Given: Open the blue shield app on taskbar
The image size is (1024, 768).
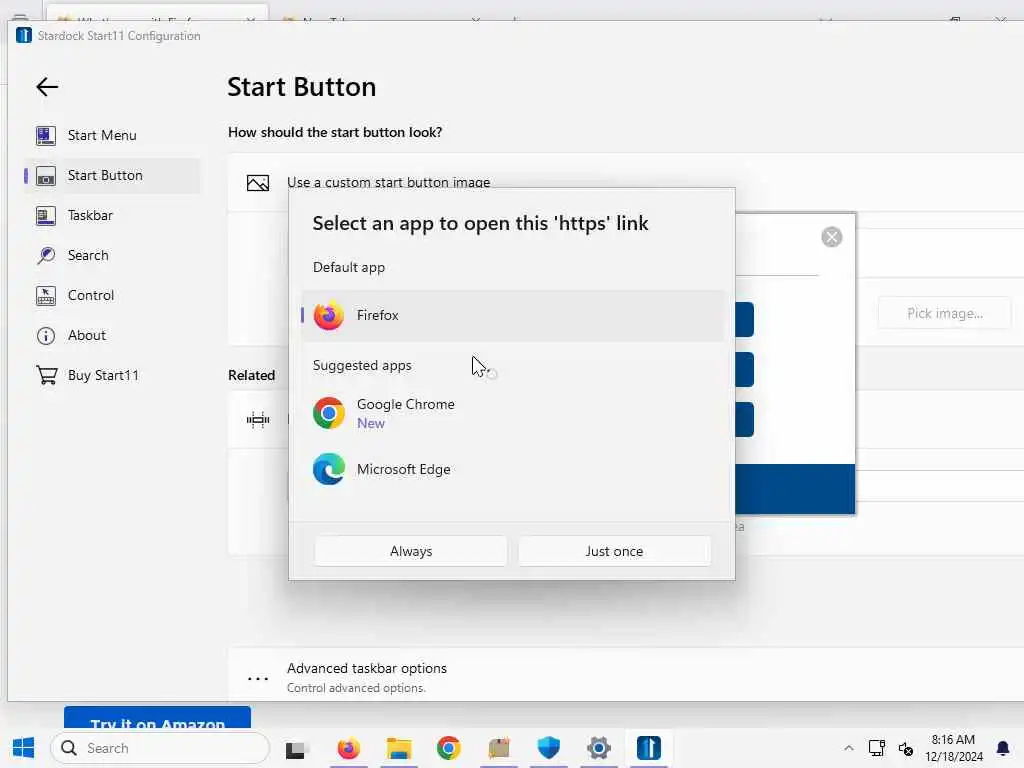Looking at the screenshot, I should [x=549, y=748].
